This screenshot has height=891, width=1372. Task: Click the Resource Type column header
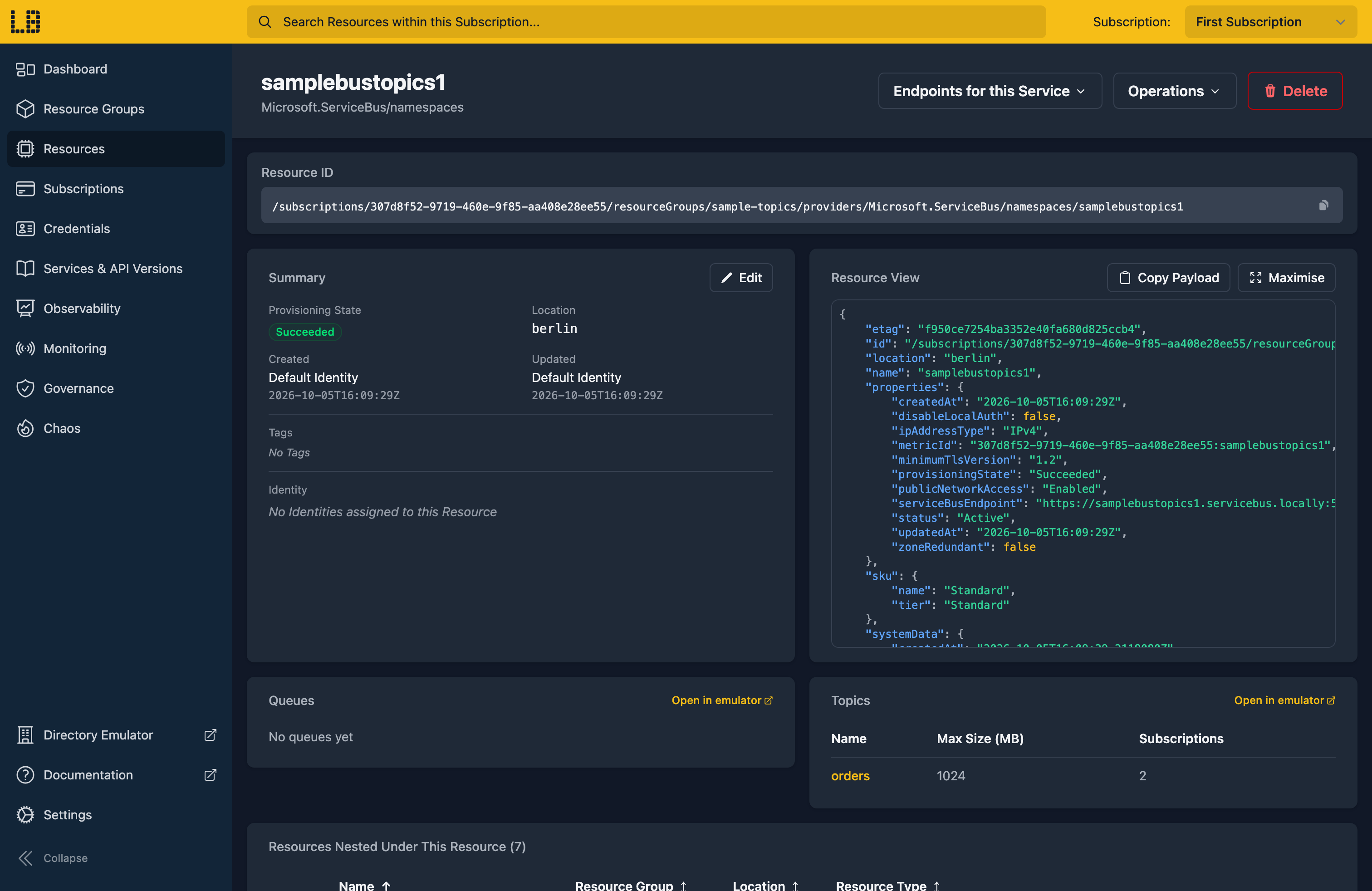[888, 885]
